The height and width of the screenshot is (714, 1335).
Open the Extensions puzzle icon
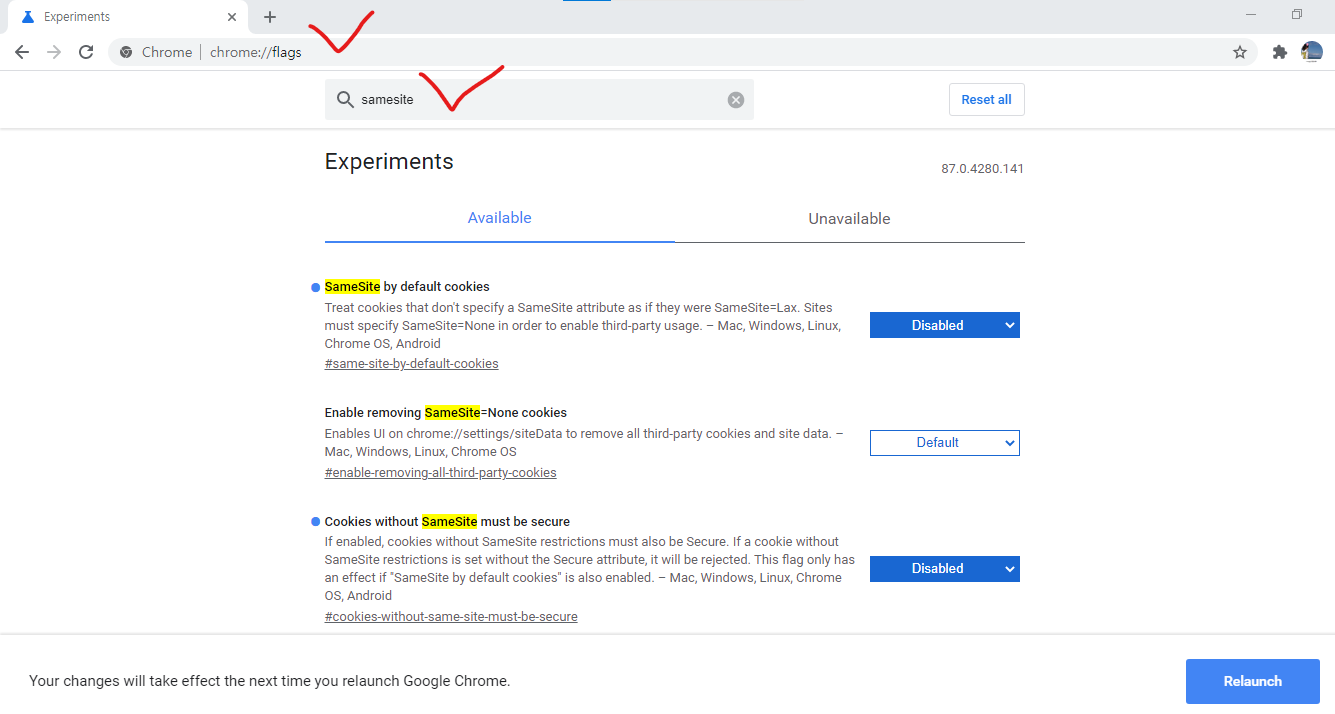click(x=1279, y=52)
